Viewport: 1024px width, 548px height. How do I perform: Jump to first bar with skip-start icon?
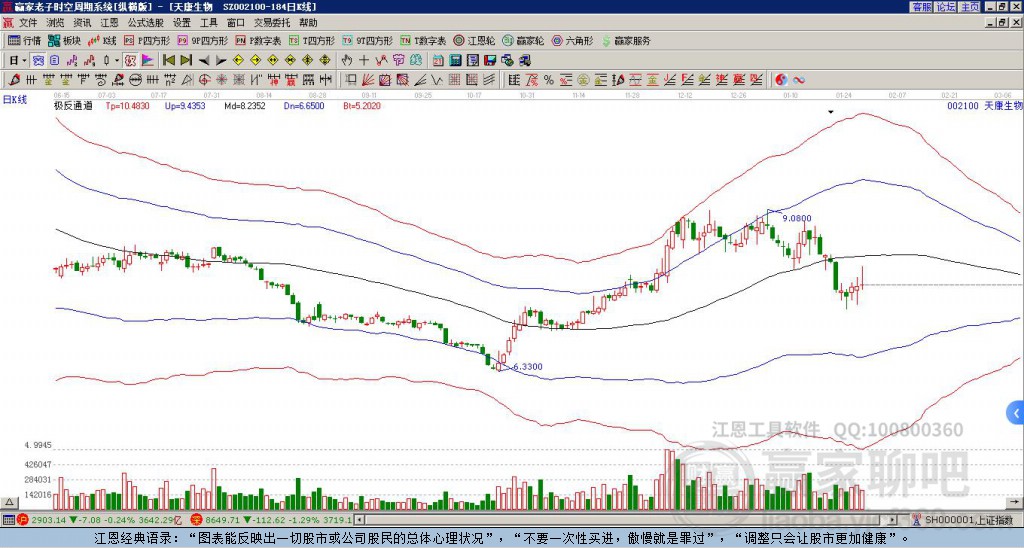point(168,61)
